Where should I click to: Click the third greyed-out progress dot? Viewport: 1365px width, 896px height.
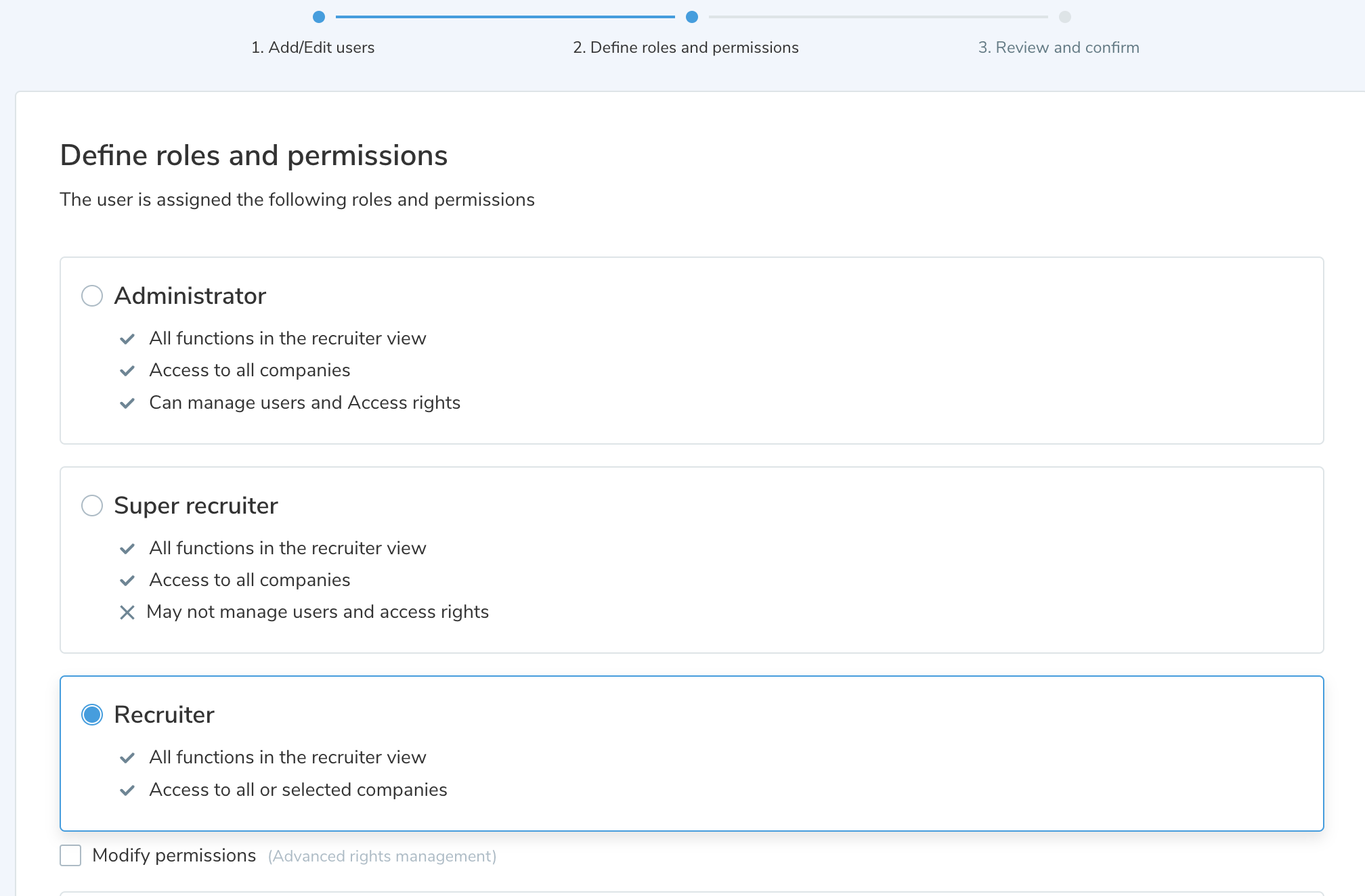(x=1065, y=17)
